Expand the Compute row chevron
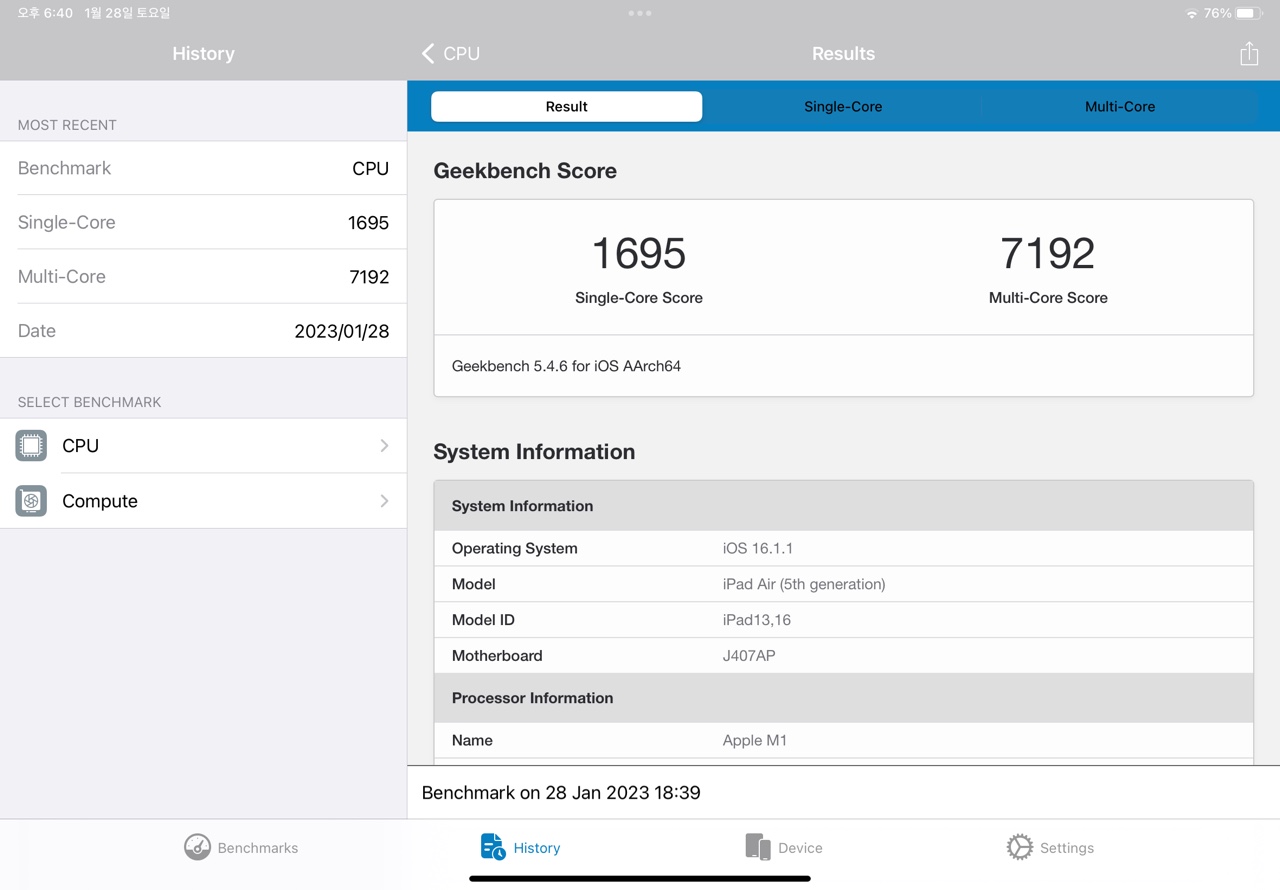Screen dimensions: 1280x890 (384, 500)
